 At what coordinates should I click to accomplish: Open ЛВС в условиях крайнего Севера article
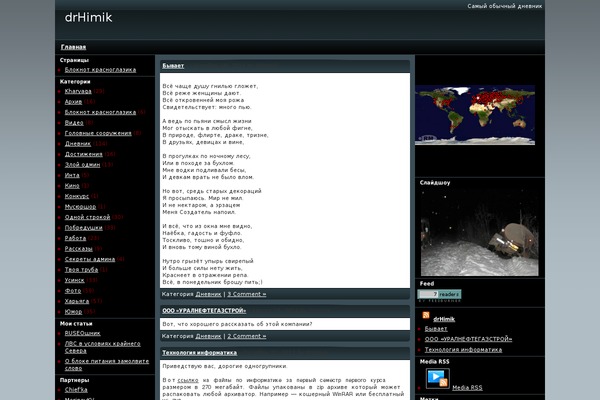102,347
